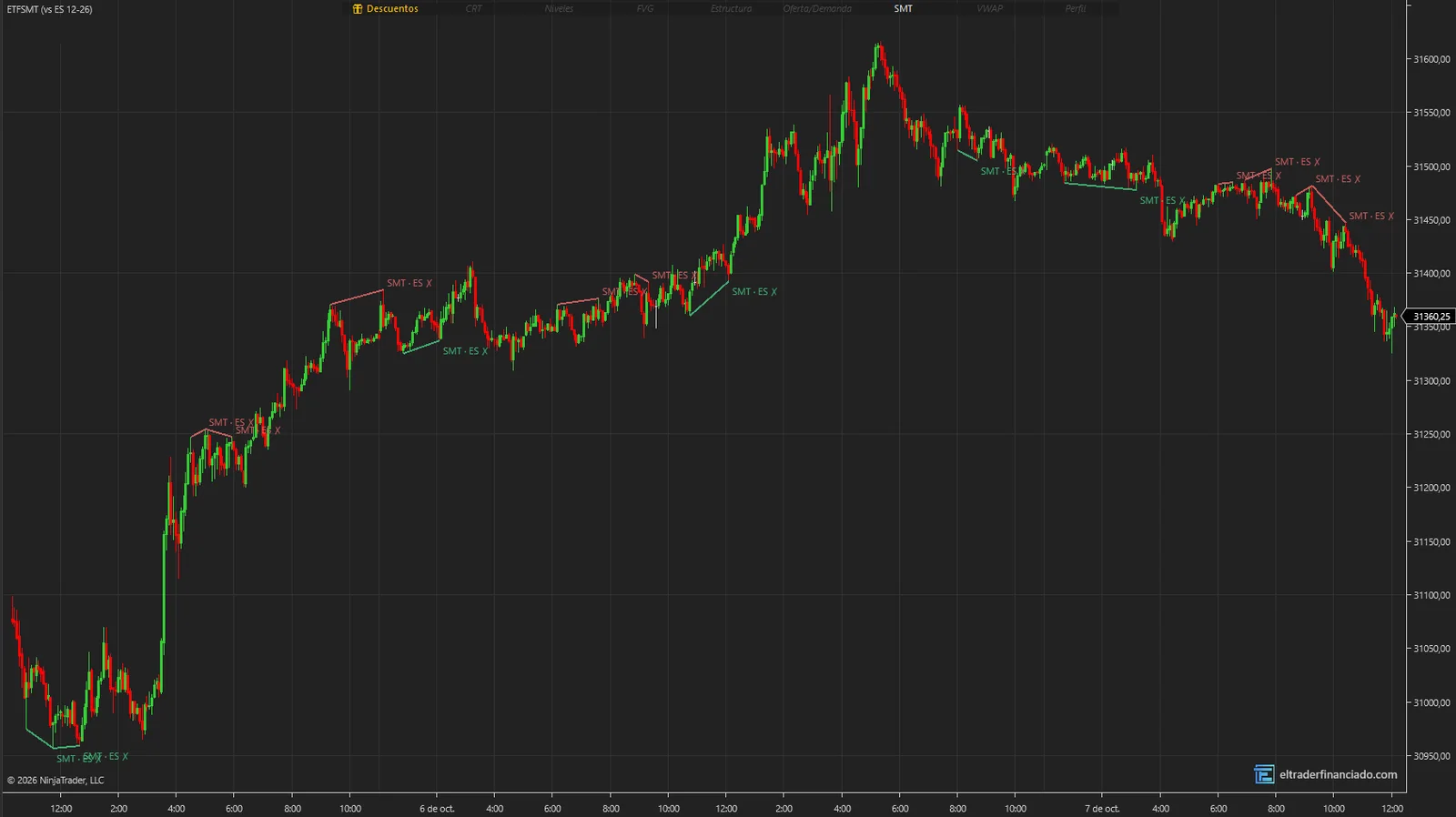Enable the Niveles module
Screen dimensions: 1456x817
pyautogui.click(x=559, y=9)
